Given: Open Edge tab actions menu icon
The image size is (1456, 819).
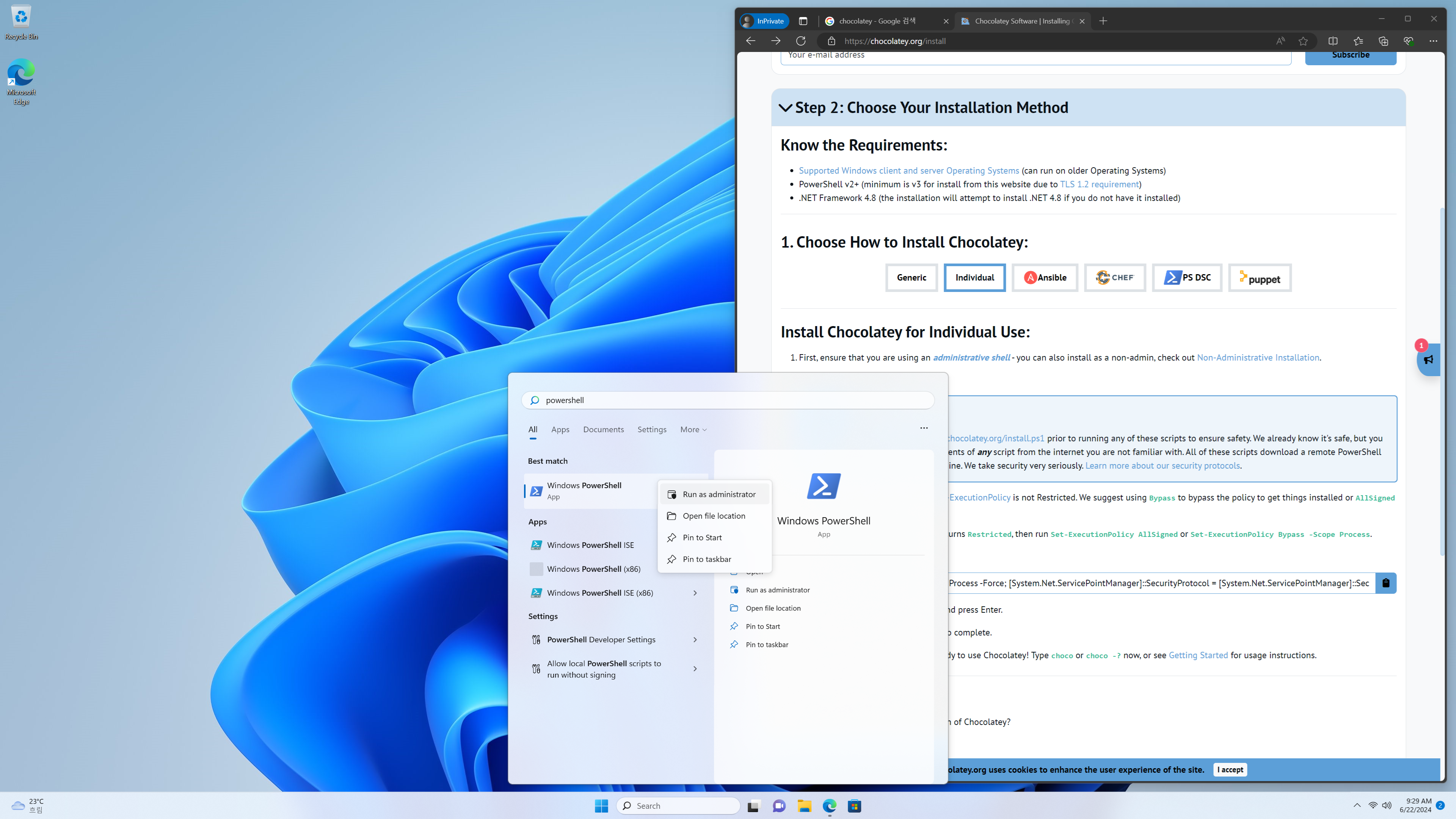Looking at the screenshot, I should 803,21.
